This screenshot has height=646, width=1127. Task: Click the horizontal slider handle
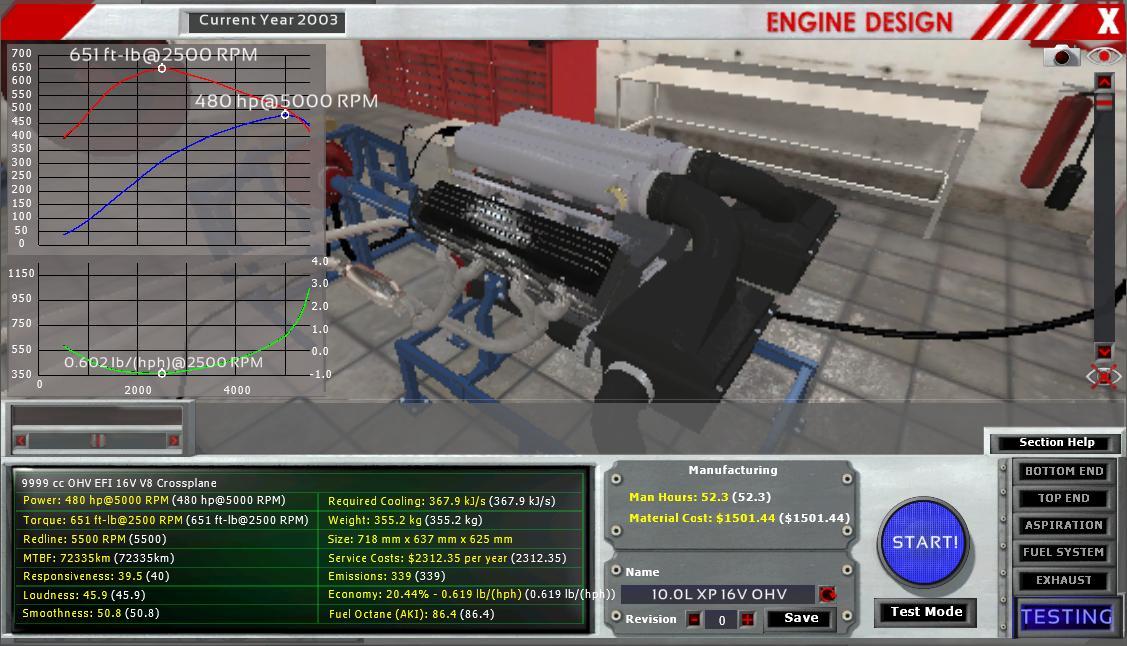point(97,440)
